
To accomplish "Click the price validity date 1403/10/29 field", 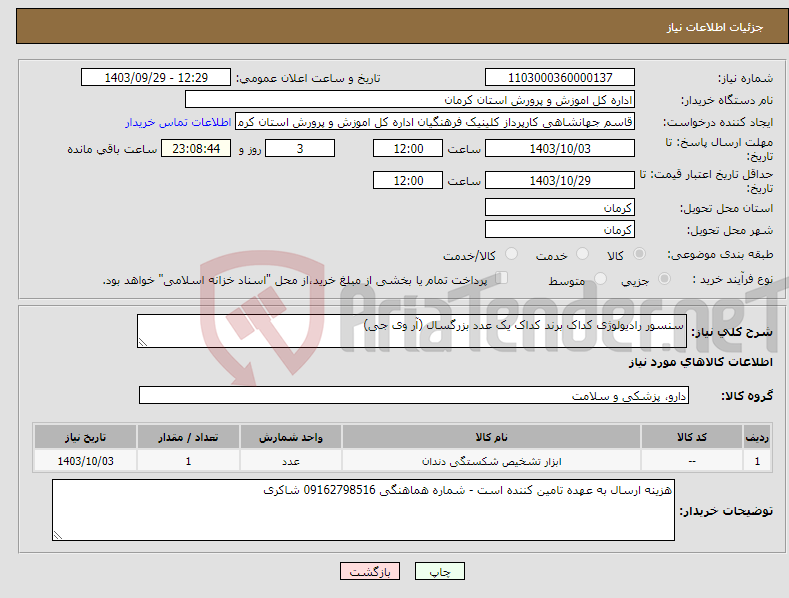I will pyautogui.click(x=560, y=180).
